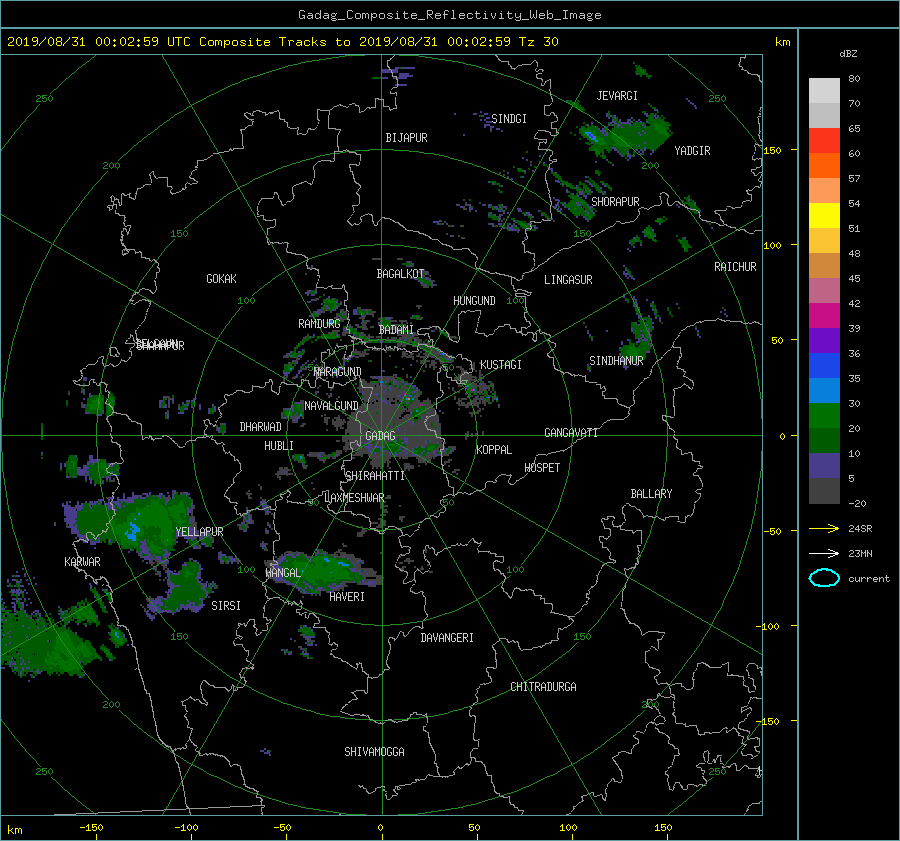Click the GADAG radar center label
Screen dimensions: 900x841
[381, 436]
